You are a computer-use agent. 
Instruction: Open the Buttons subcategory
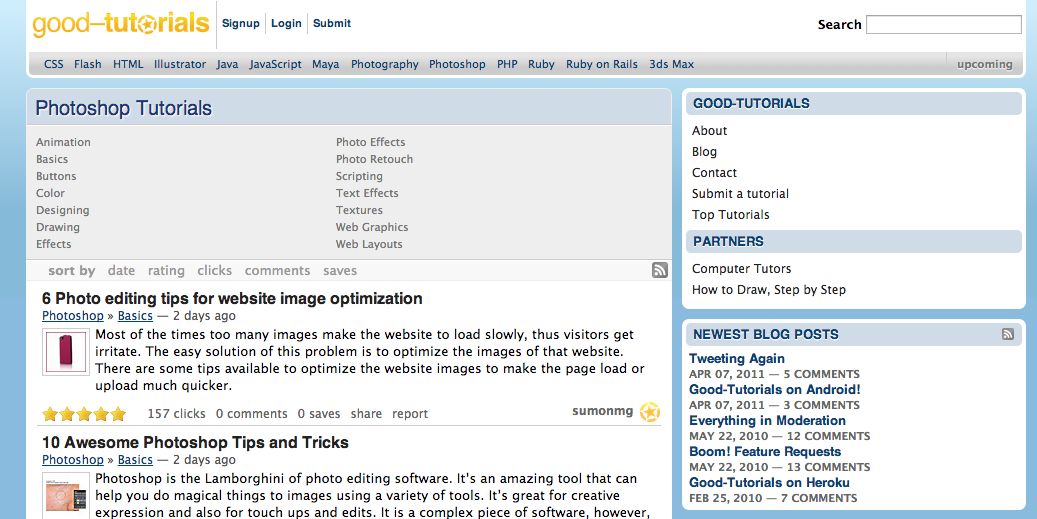[x=56, y=176]
